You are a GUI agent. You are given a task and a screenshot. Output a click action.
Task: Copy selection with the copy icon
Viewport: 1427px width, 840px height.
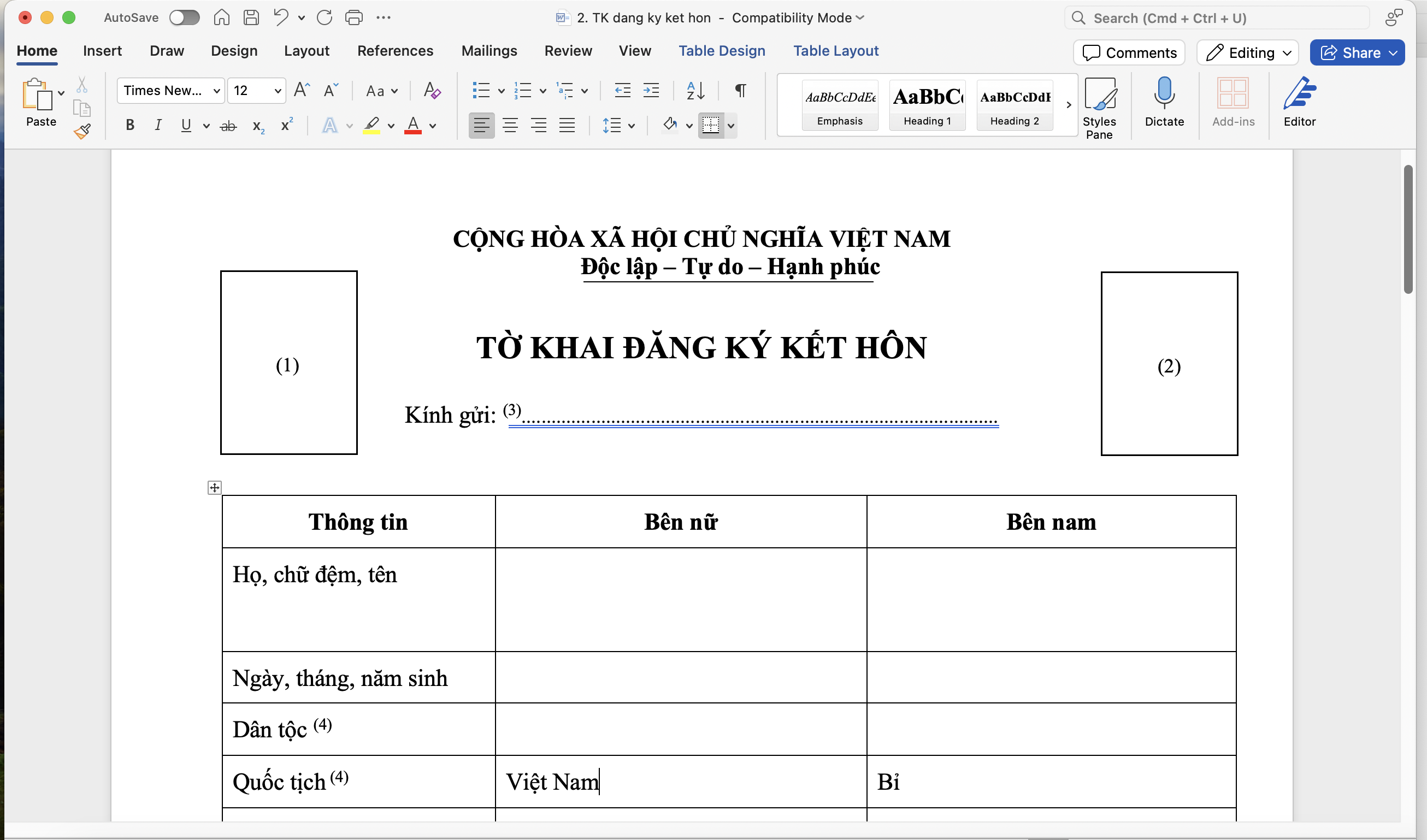tap(82, 108)
